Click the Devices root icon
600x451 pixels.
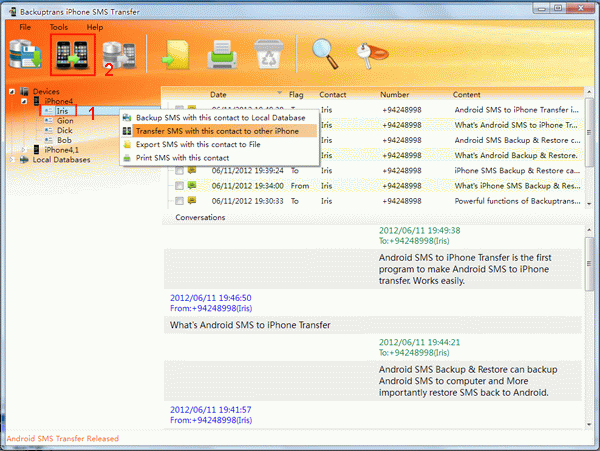[x=24, y=91]
